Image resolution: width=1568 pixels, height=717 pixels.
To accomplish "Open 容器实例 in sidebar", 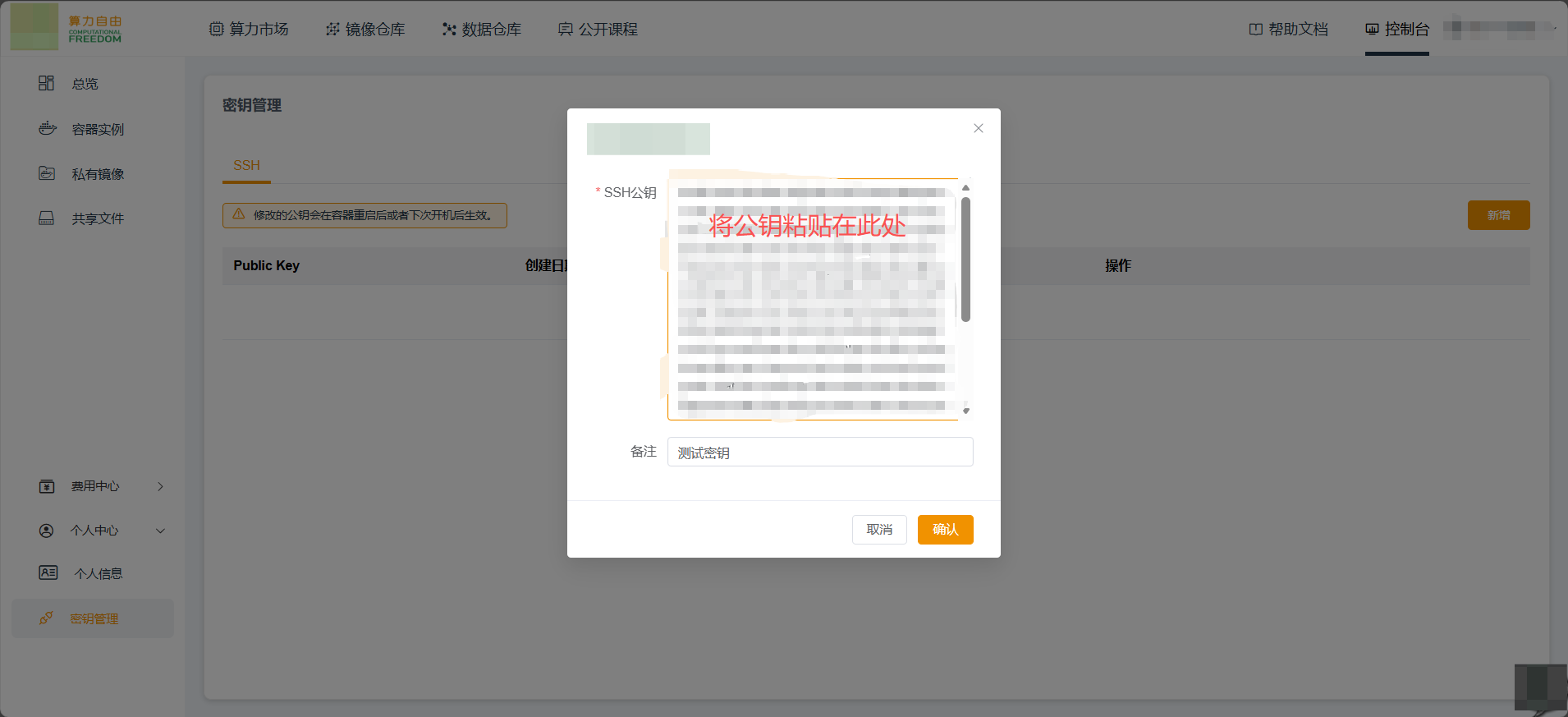I will click(98, 129).
